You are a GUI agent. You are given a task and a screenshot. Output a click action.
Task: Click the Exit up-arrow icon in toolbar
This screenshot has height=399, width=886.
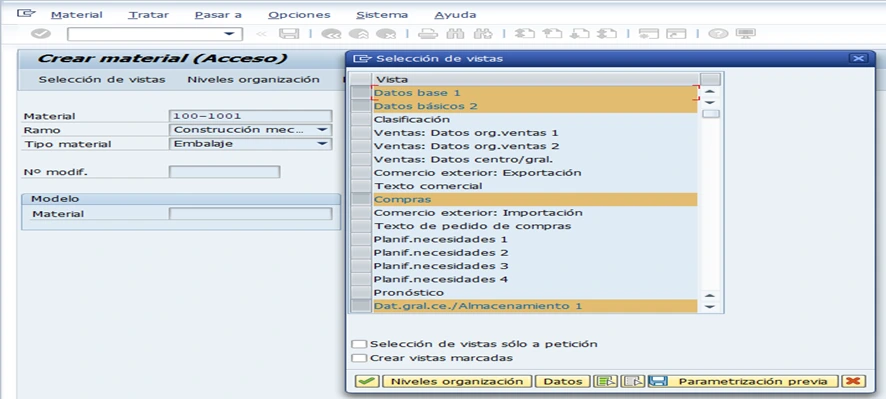coord(358,34)
